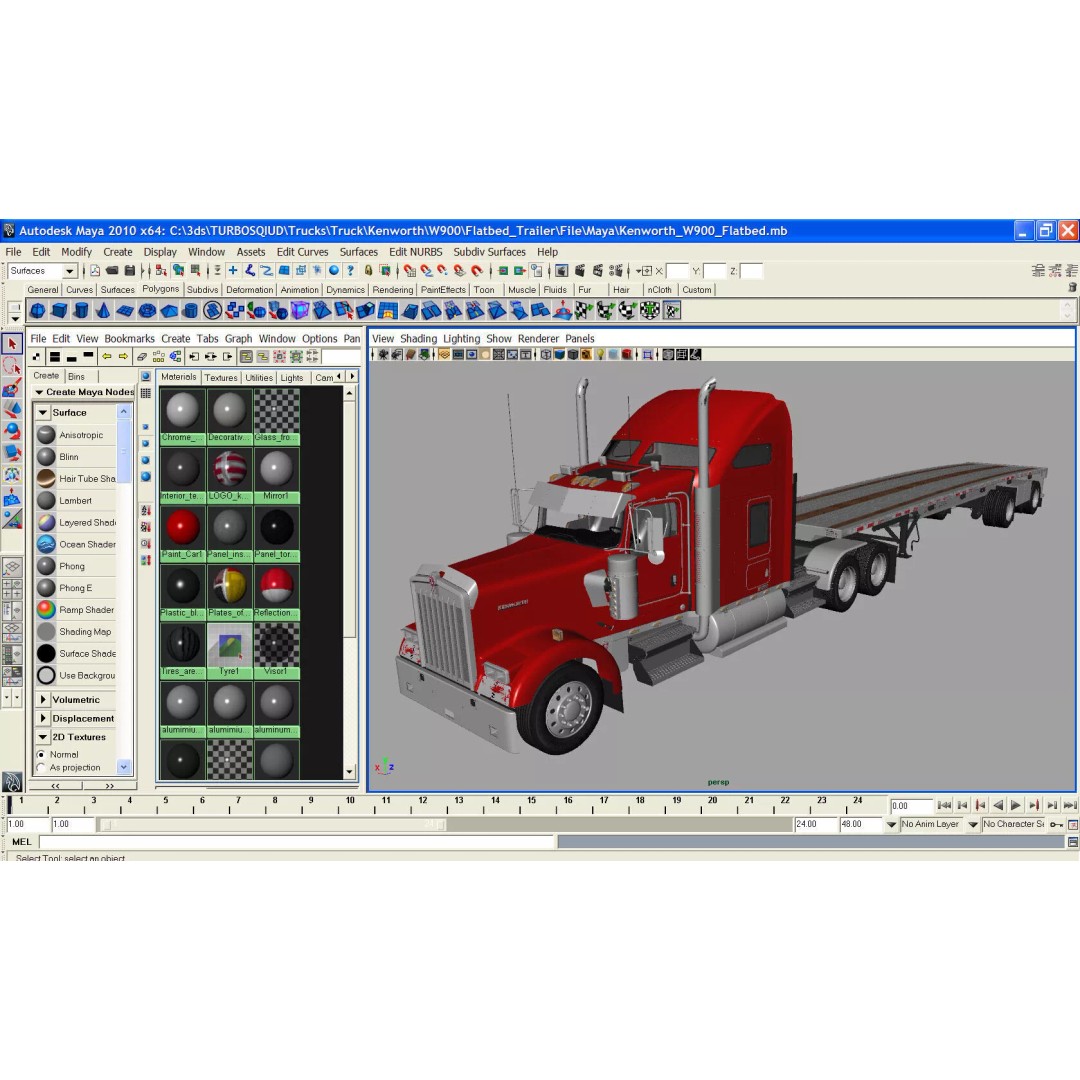
Task: Open shelf options menu arrow below the tab selector
Action: [15, 319]
